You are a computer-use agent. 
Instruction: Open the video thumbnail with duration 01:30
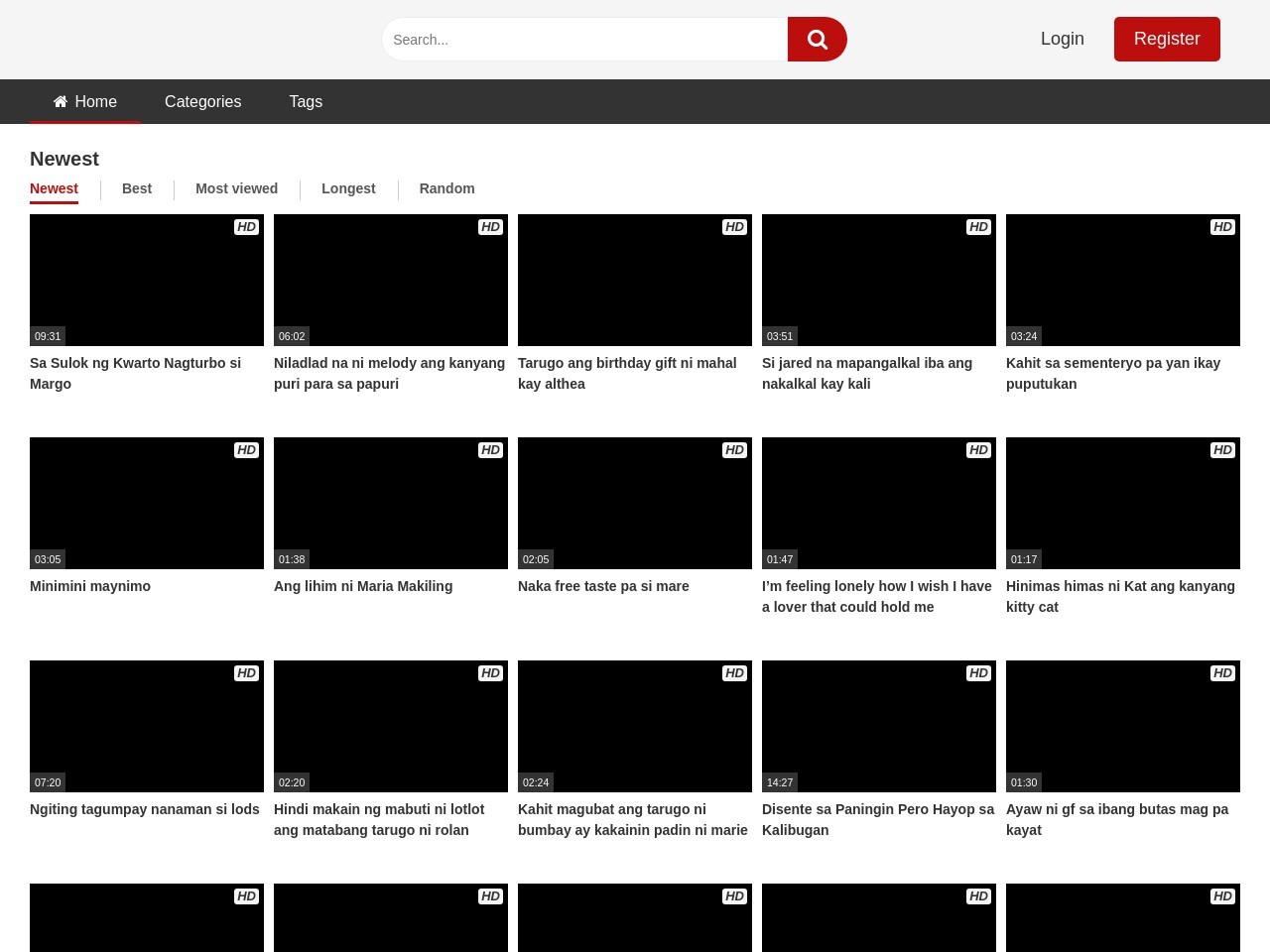pyautogui.click(x=1123, y=726)
